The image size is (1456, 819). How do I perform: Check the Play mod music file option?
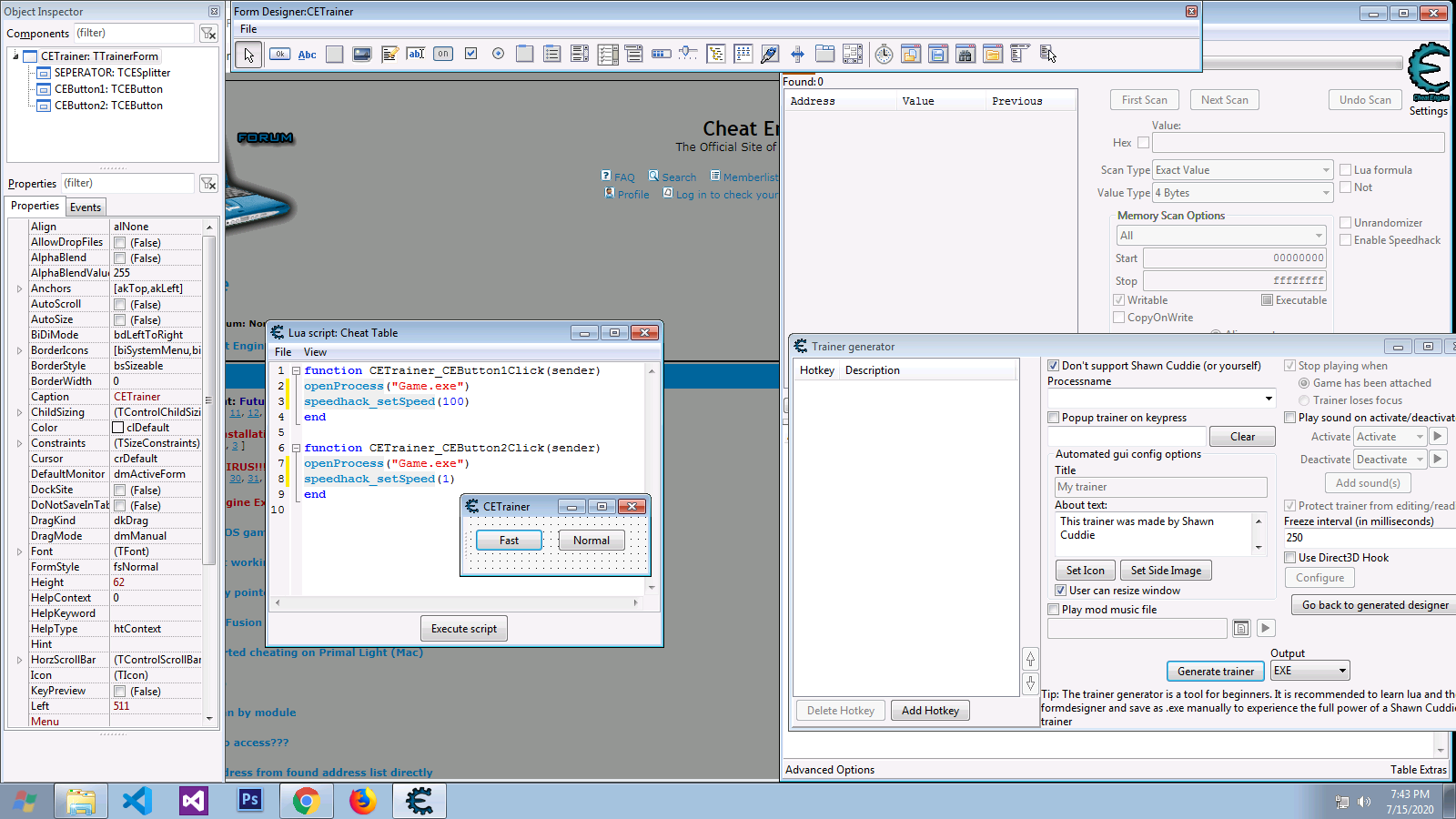[1054, 610]
